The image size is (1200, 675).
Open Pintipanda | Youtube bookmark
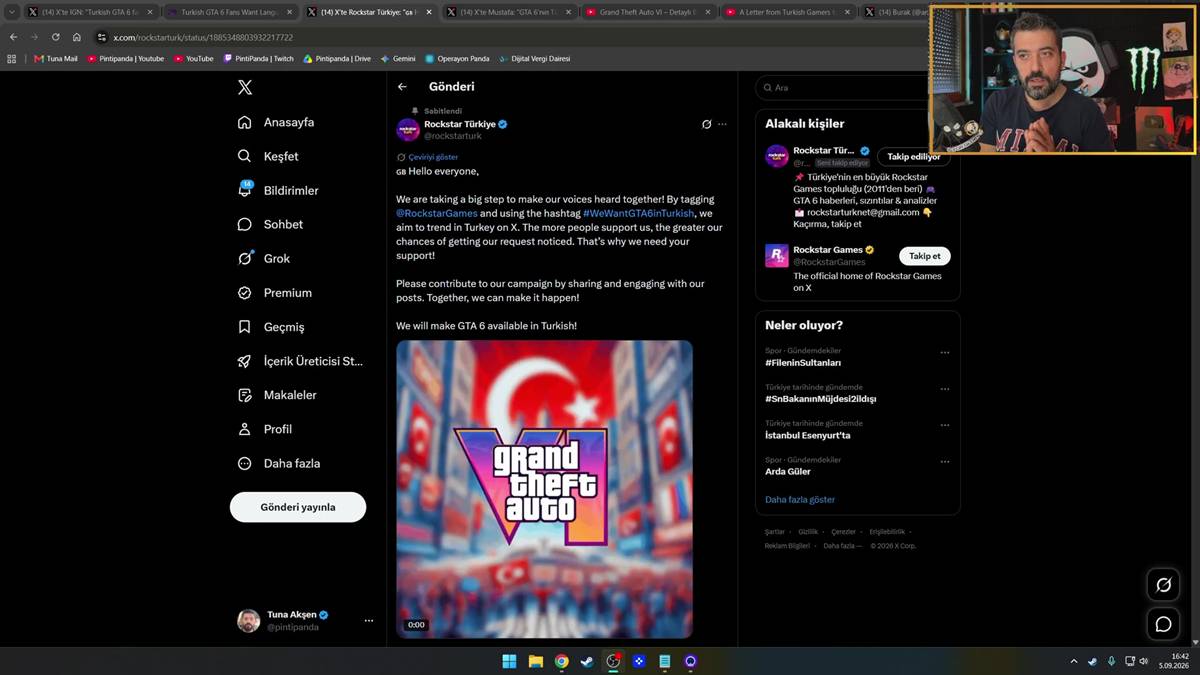125,59
